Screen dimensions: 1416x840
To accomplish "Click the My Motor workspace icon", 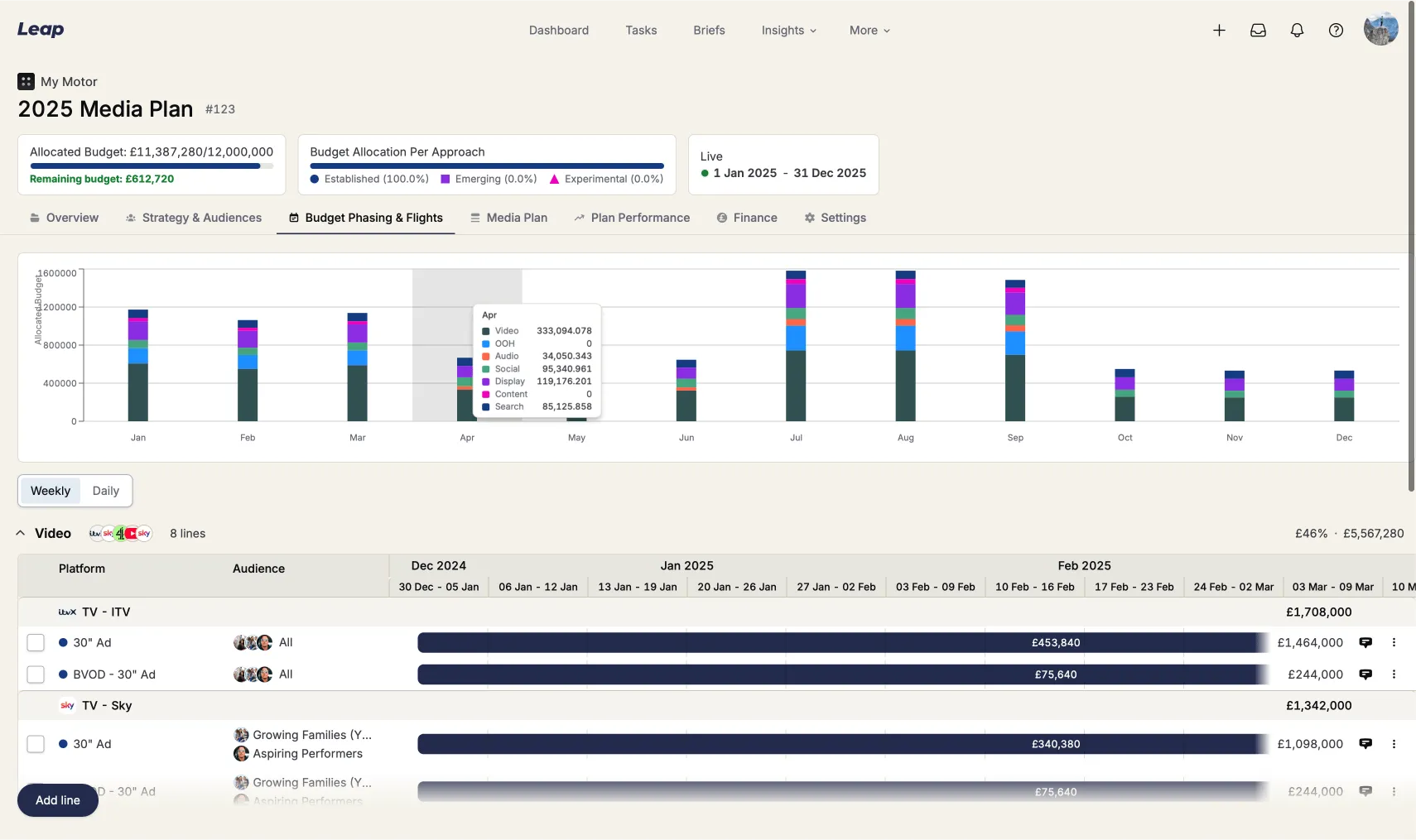I will click(26, 82).
